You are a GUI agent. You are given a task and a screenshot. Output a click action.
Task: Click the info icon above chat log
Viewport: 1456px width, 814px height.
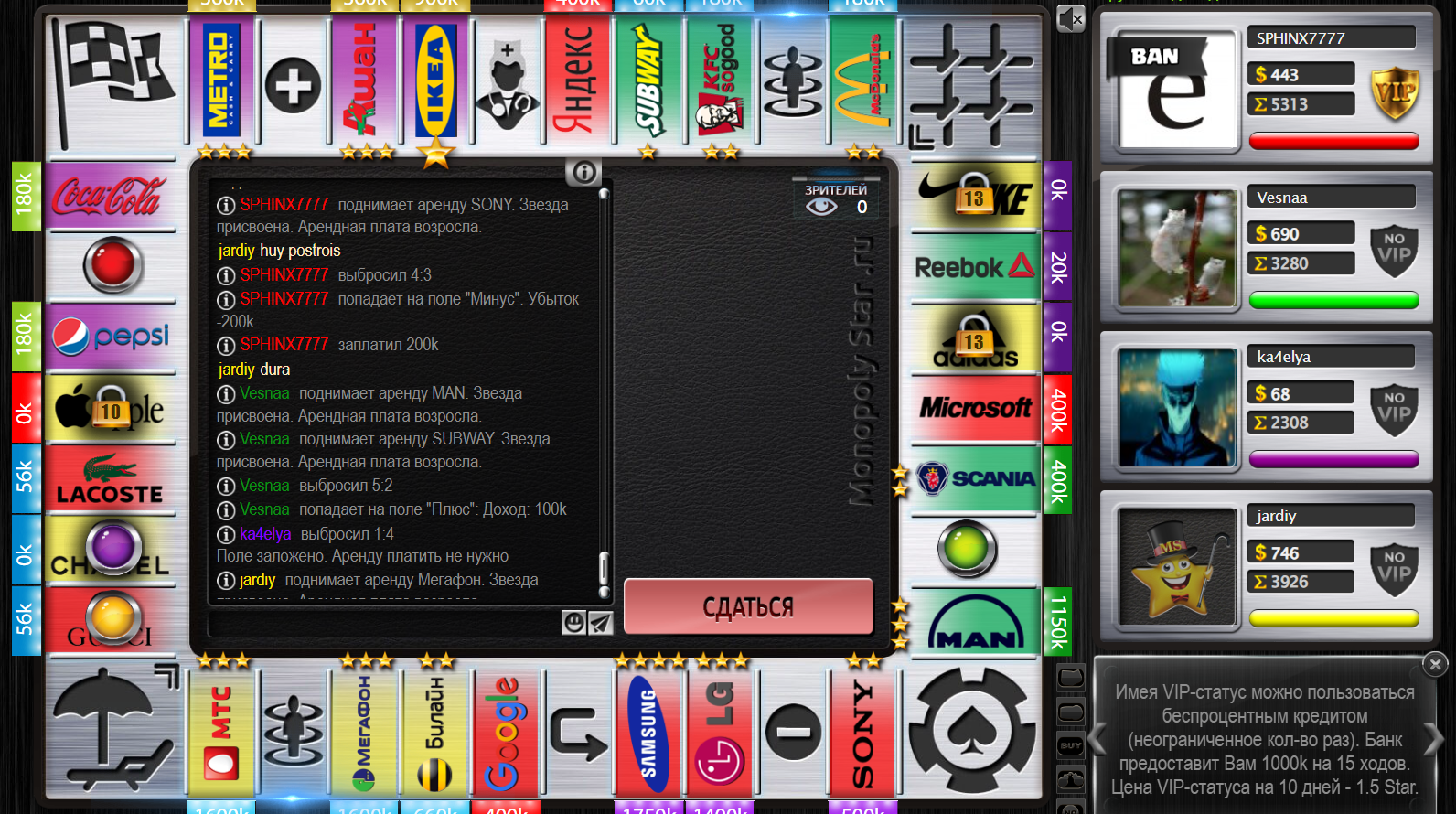click(583, 172)
